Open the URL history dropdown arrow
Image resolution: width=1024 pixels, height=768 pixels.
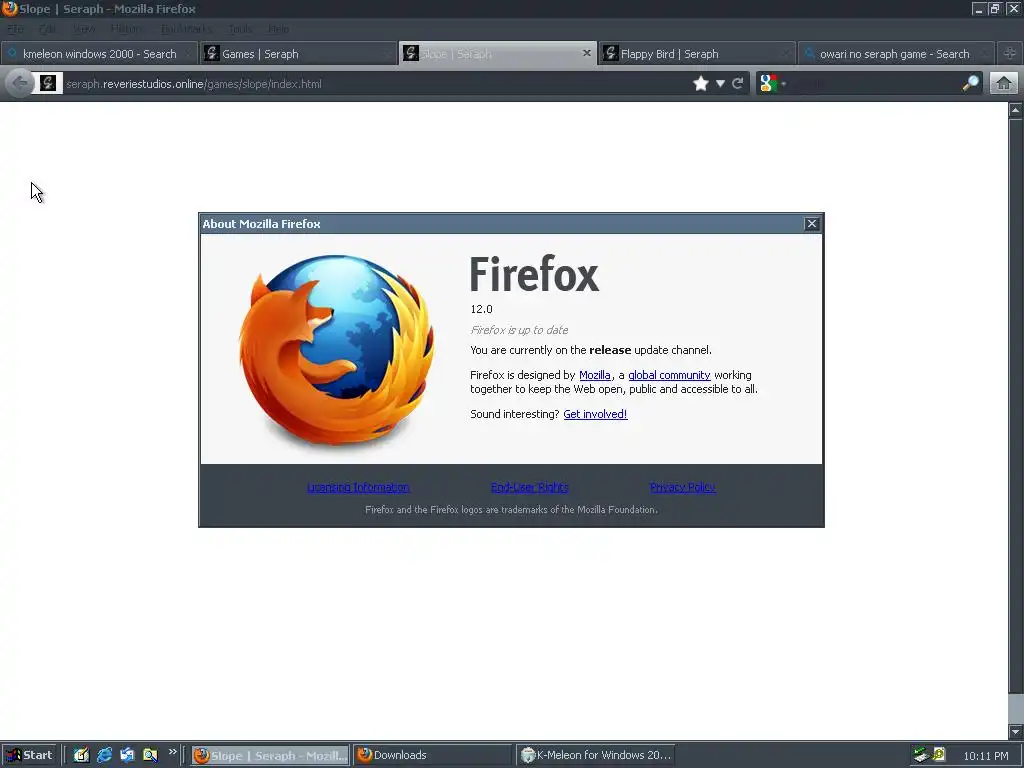click(720, 84)
